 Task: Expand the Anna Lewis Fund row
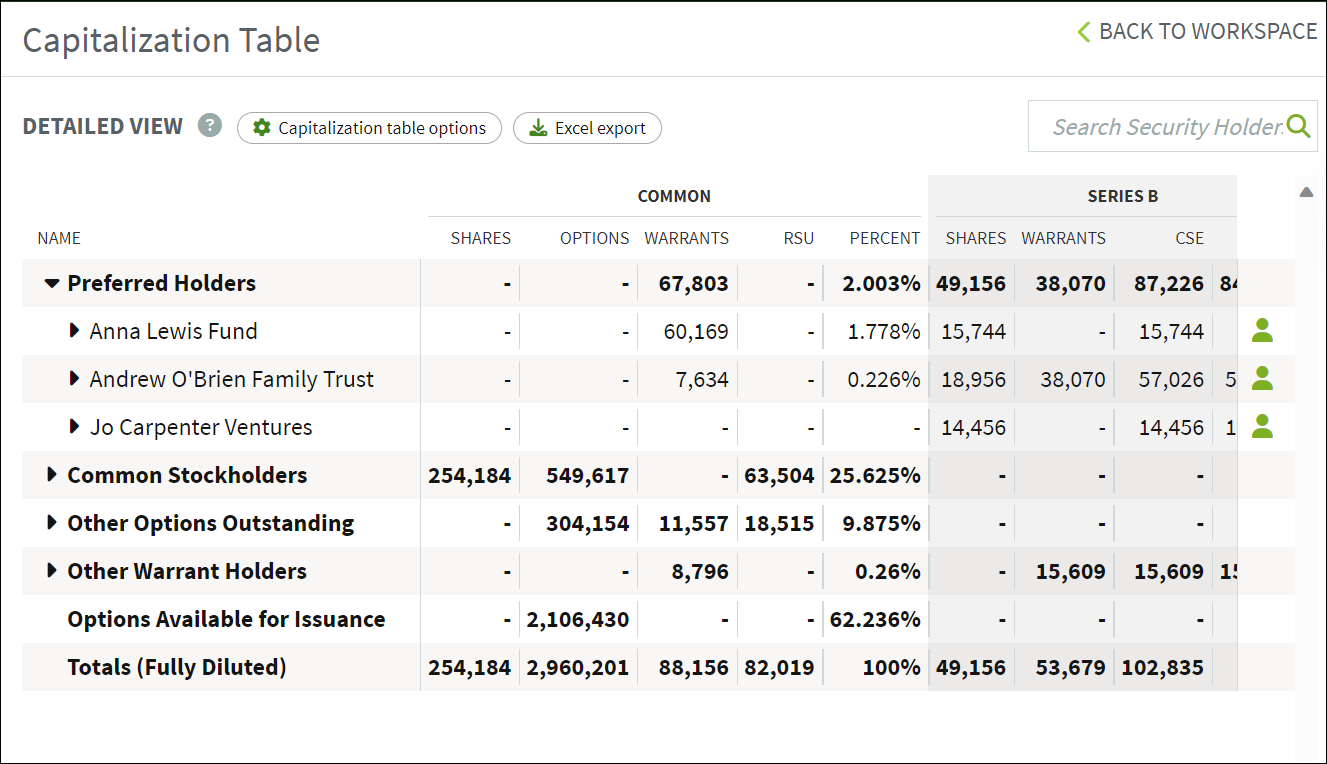tap(74, 330)
